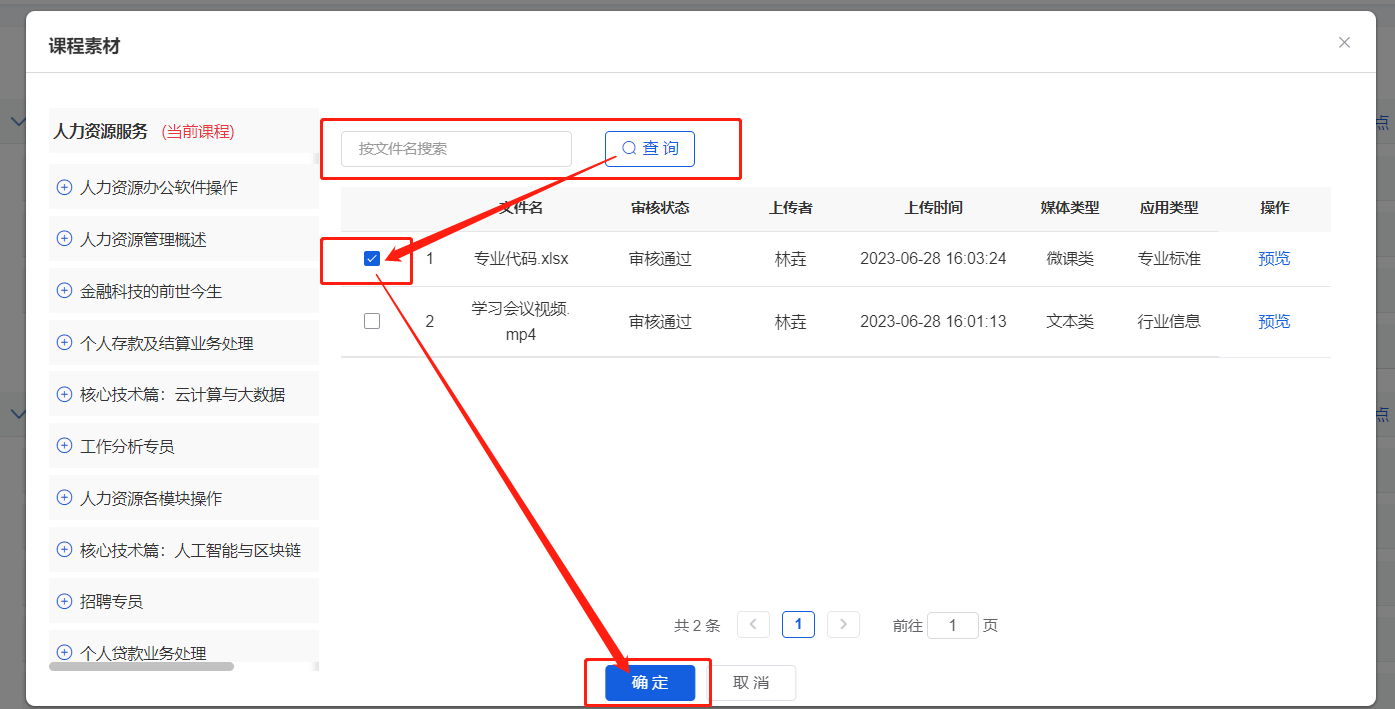This screenshot has height=709, width=1395.
Task: Uncheck the 专业代码.xlsx row checkbox
Action: tap(372, 257)
